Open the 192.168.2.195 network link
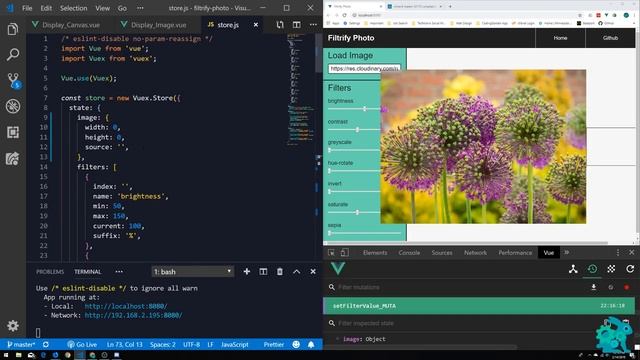This screenshot has height=360, width=640. [x=133, y=316]
